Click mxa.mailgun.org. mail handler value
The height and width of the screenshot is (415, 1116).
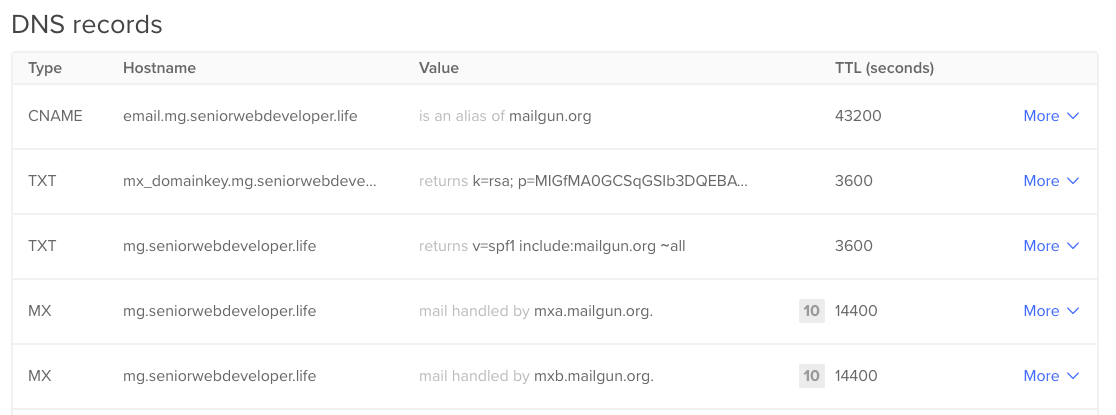(594, 311)
